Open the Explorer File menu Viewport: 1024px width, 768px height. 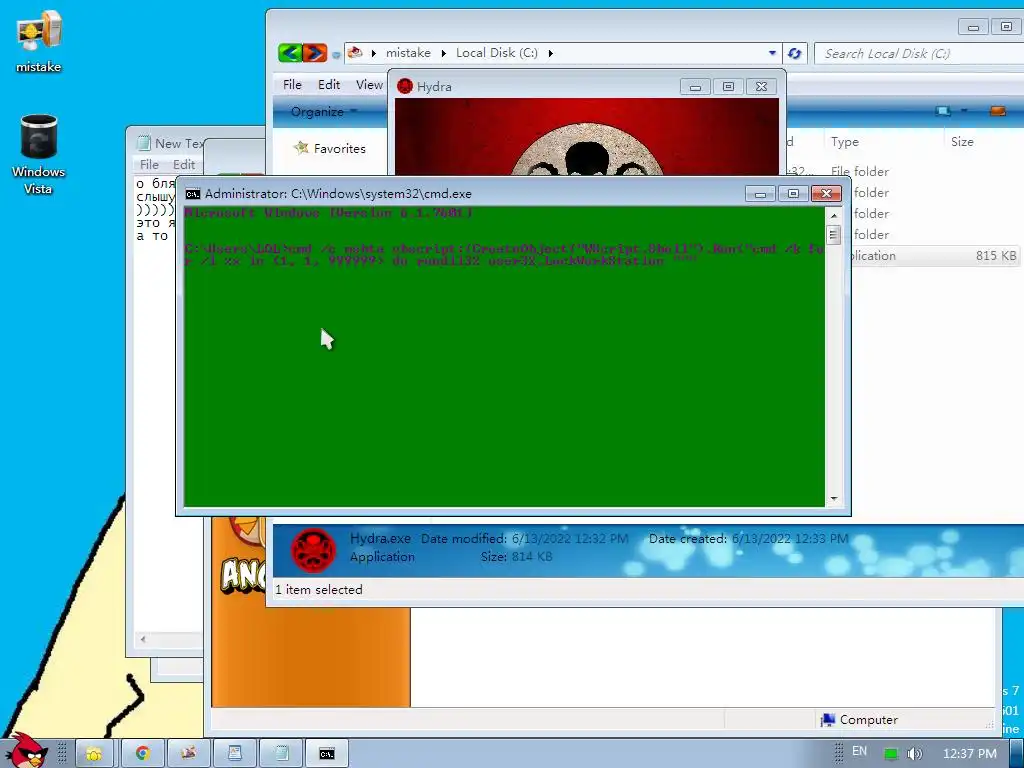[x=292, y=84]
